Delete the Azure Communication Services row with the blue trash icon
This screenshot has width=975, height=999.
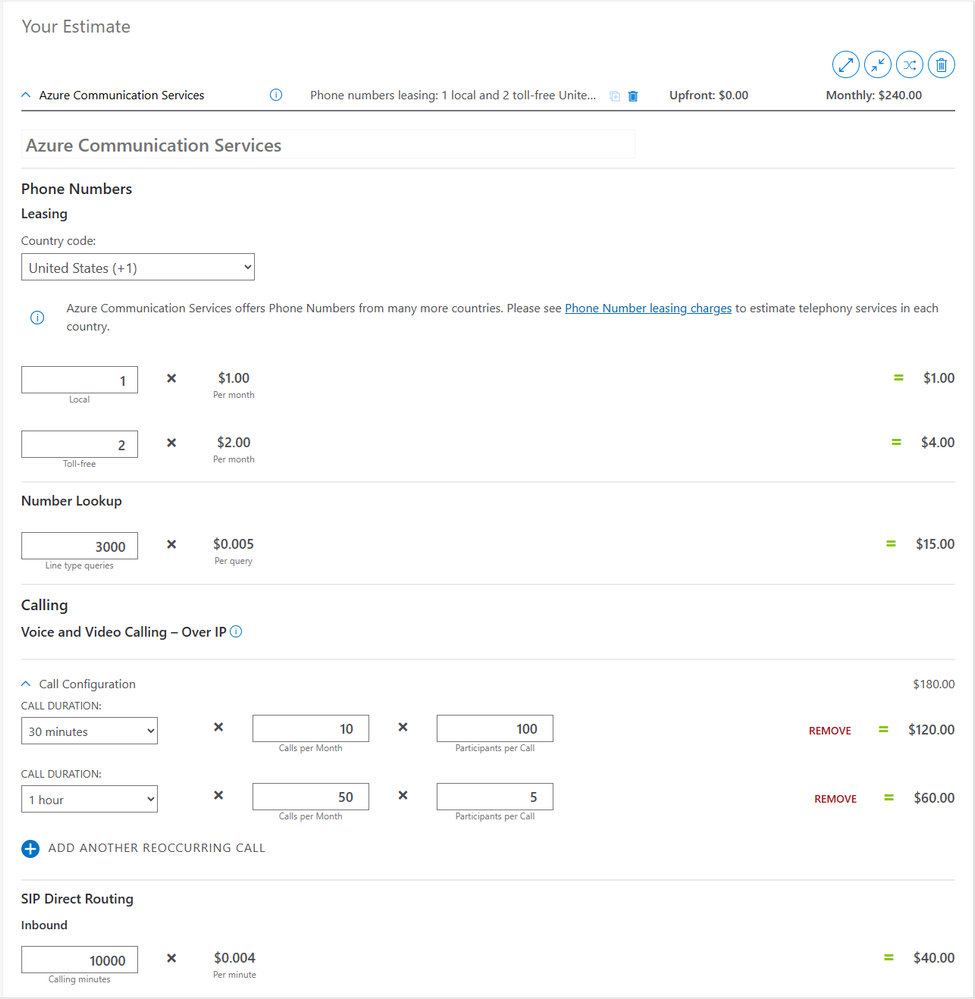point(633,96)
